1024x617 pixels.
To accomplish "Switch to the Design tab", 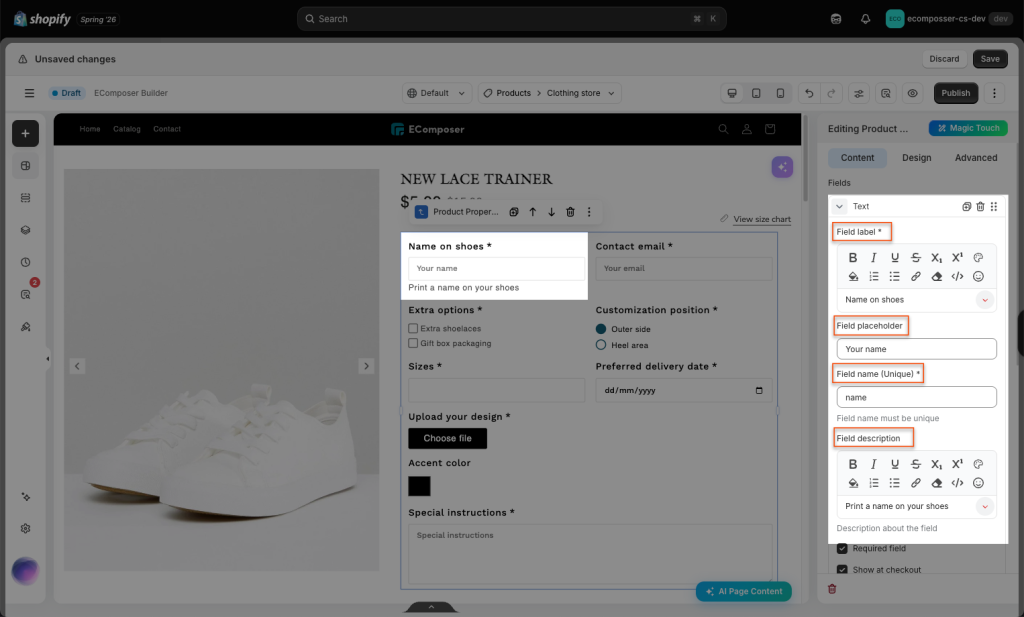I will tap(916, 158).
